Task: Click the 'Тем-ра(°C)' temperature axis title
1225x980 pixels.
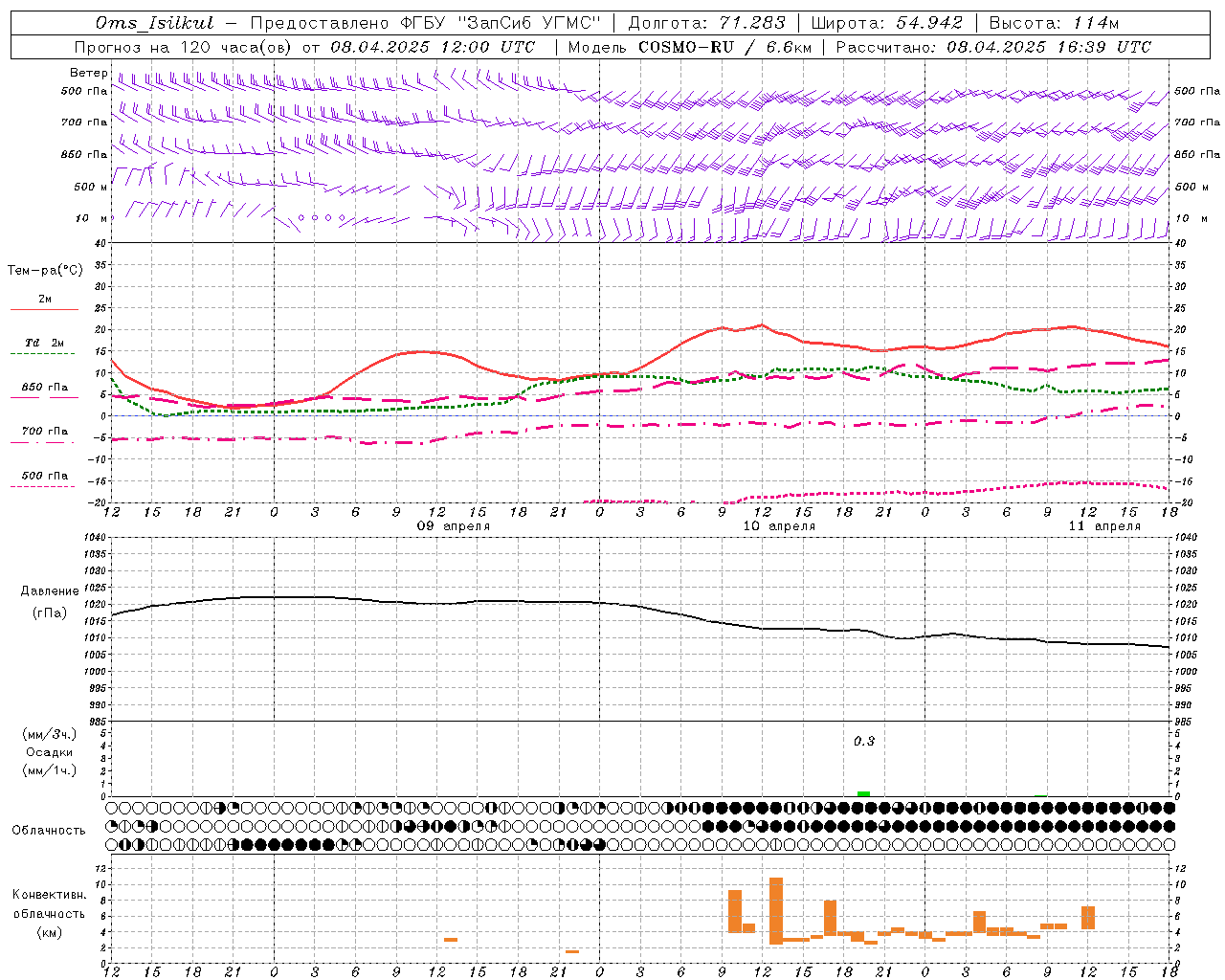Action: [45, 271]
